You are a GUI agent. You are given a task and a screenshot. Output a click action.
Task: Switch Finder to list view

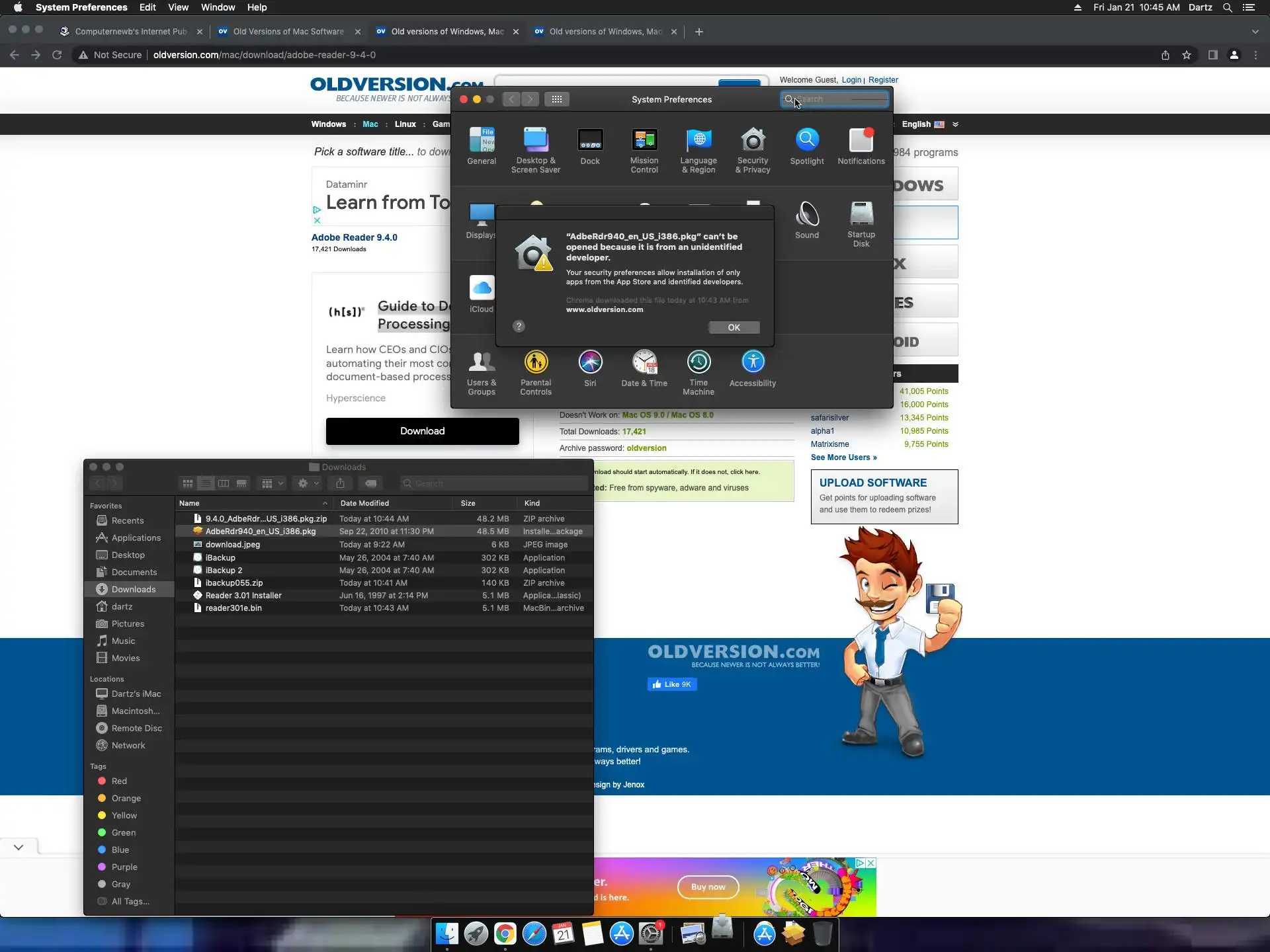[x=206, y=484]
